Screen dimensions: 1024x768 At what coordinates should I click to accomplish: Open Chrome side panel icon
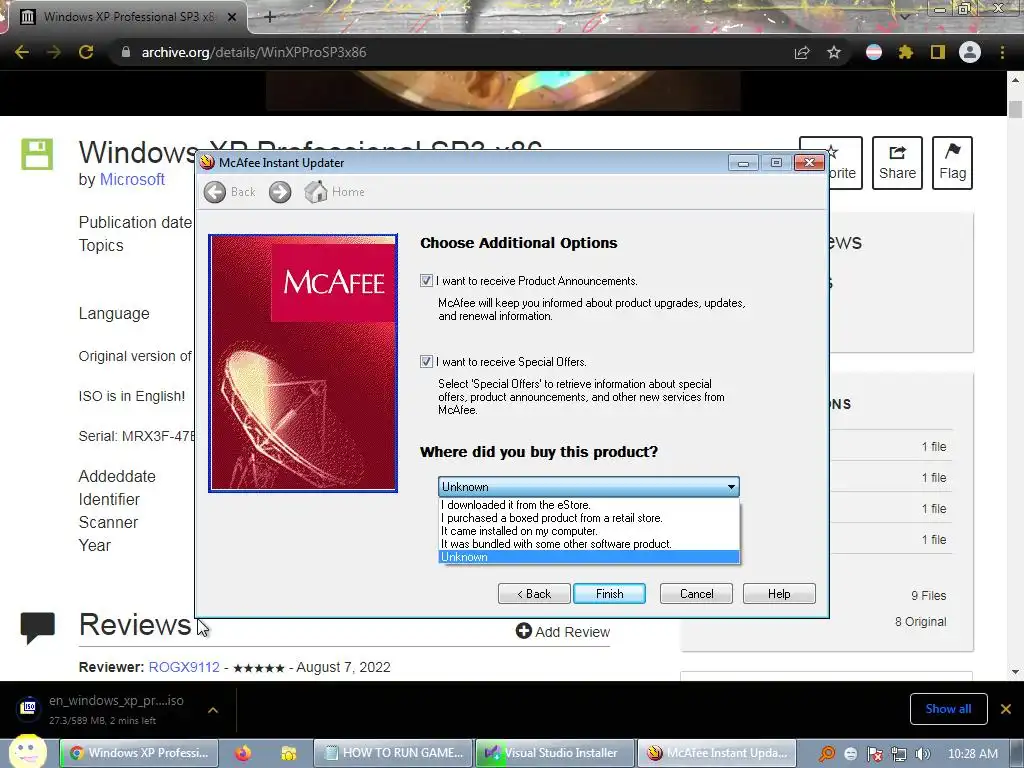(938, 52)
